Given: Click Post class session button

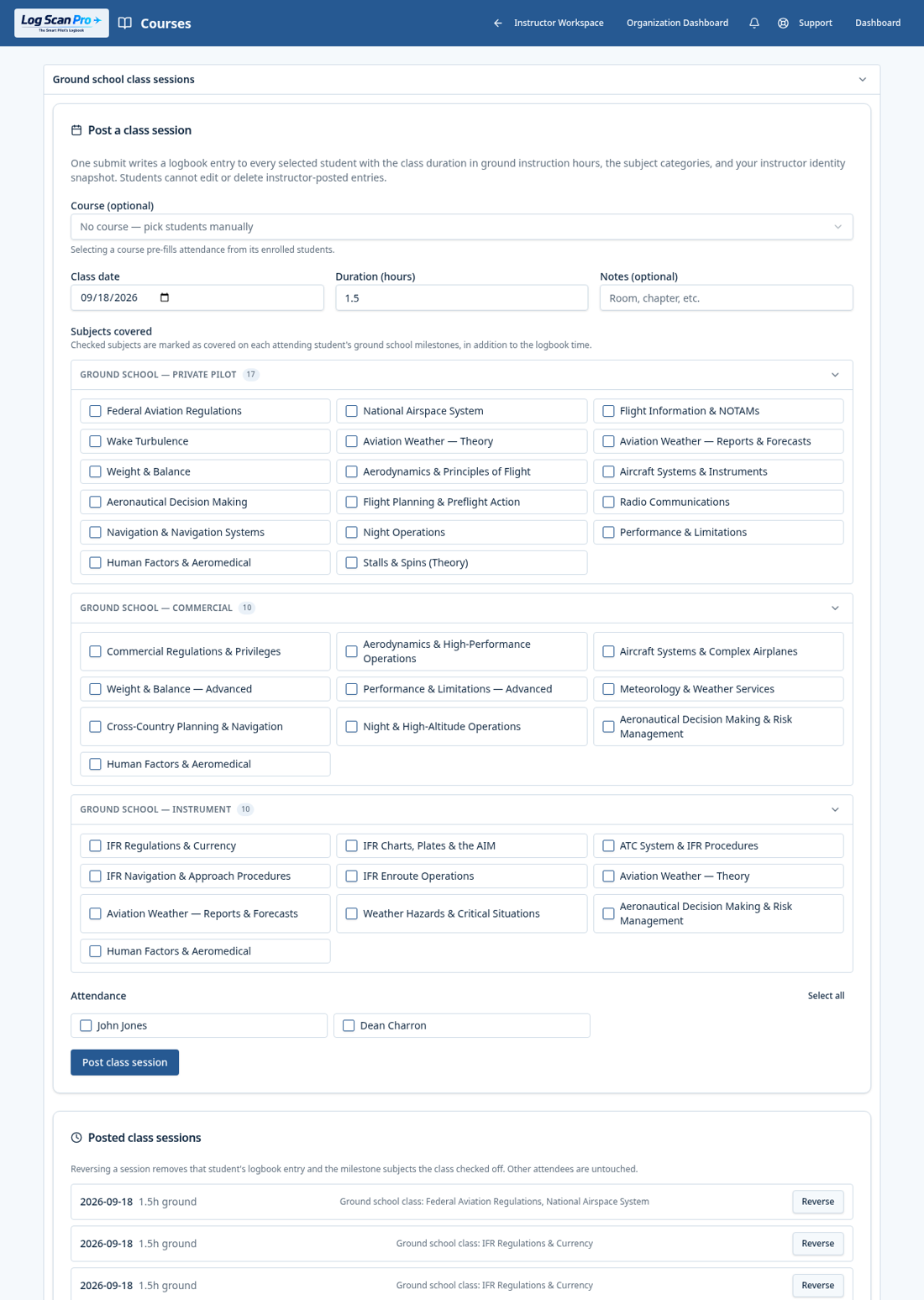Looking at the screenshot, I should [124, 1062].
